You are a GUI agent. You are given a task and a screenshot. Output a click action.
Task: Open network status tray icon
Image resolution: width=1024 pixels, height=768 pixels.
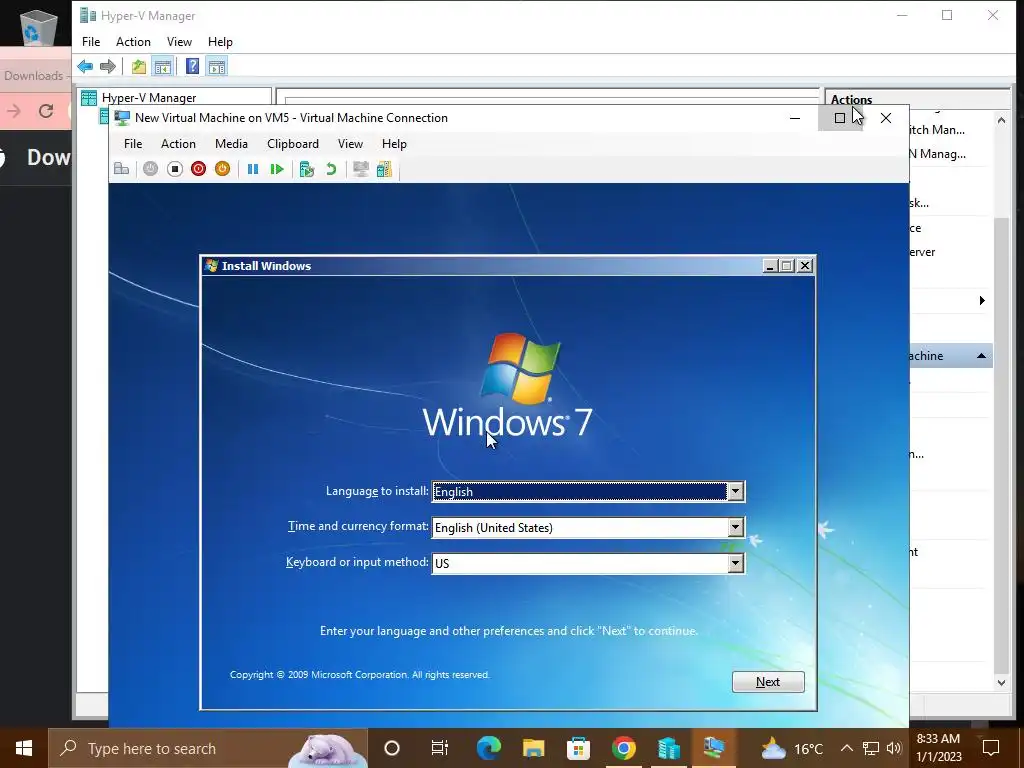[871, 748]
